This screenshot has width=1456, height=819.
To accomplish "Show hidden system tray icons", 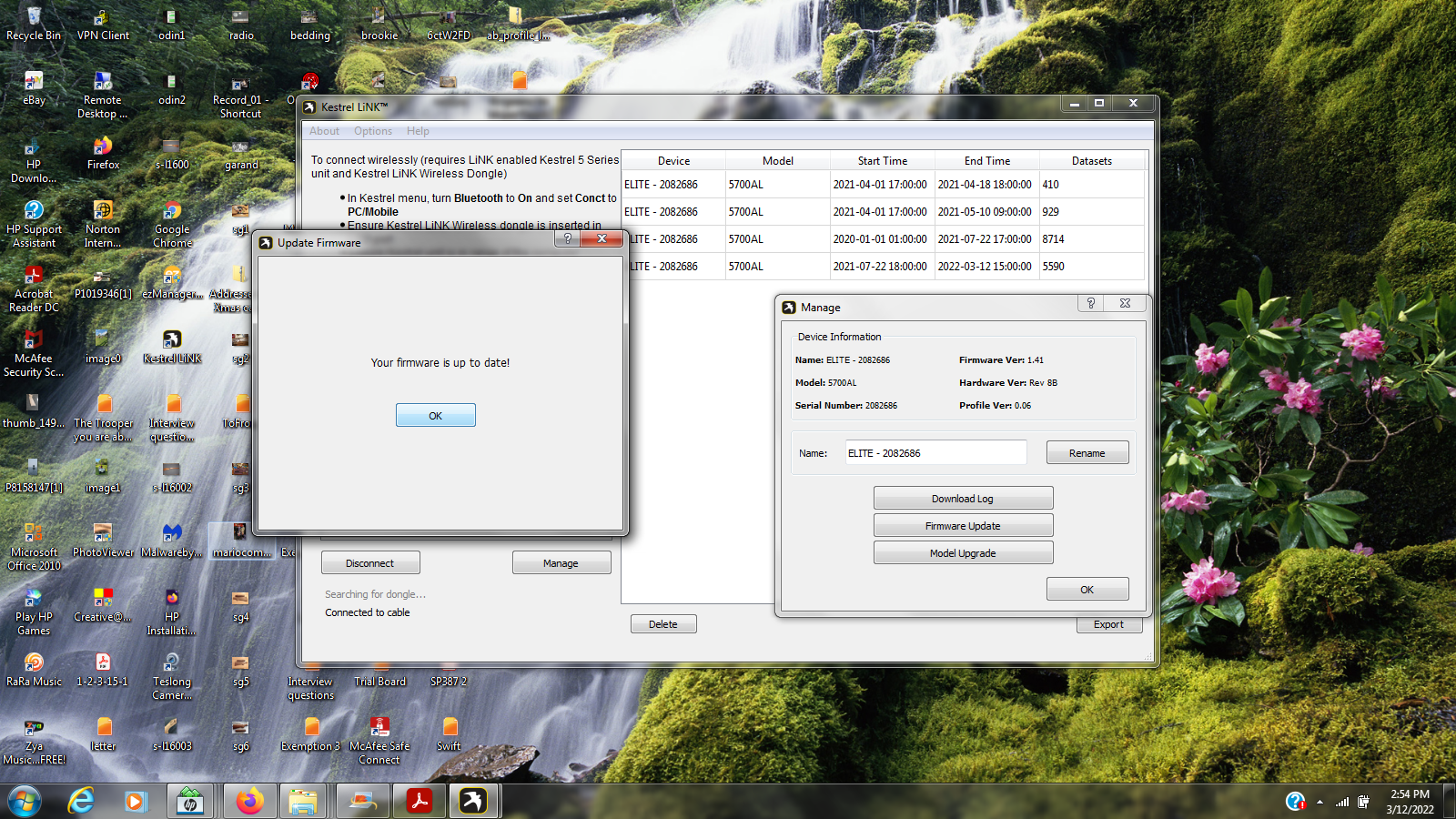I will [1319, 802].
